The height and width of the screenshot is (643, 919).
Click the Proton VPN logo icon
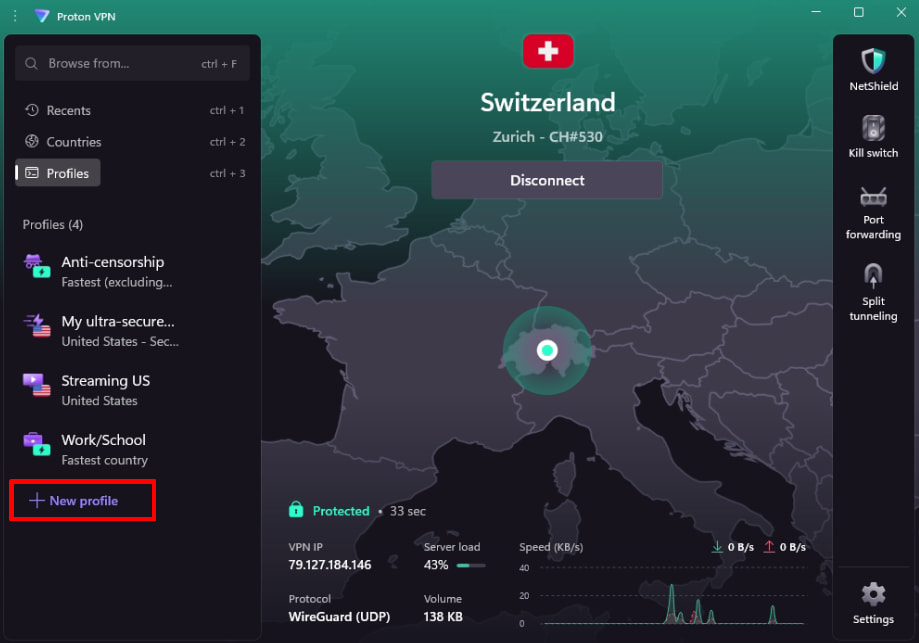point(42,16)
